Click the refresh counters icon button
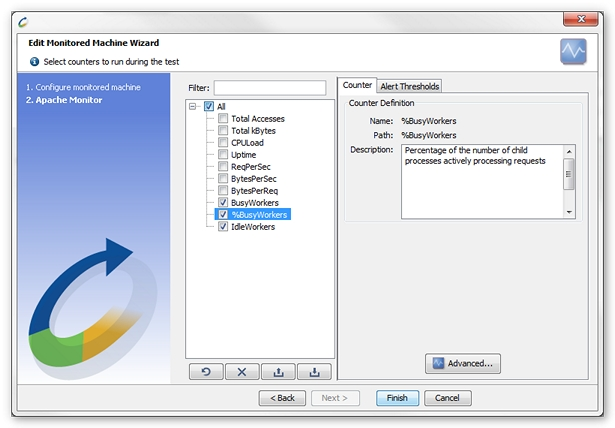This screenshot has width=615, height=428. [x=206, y=372]
